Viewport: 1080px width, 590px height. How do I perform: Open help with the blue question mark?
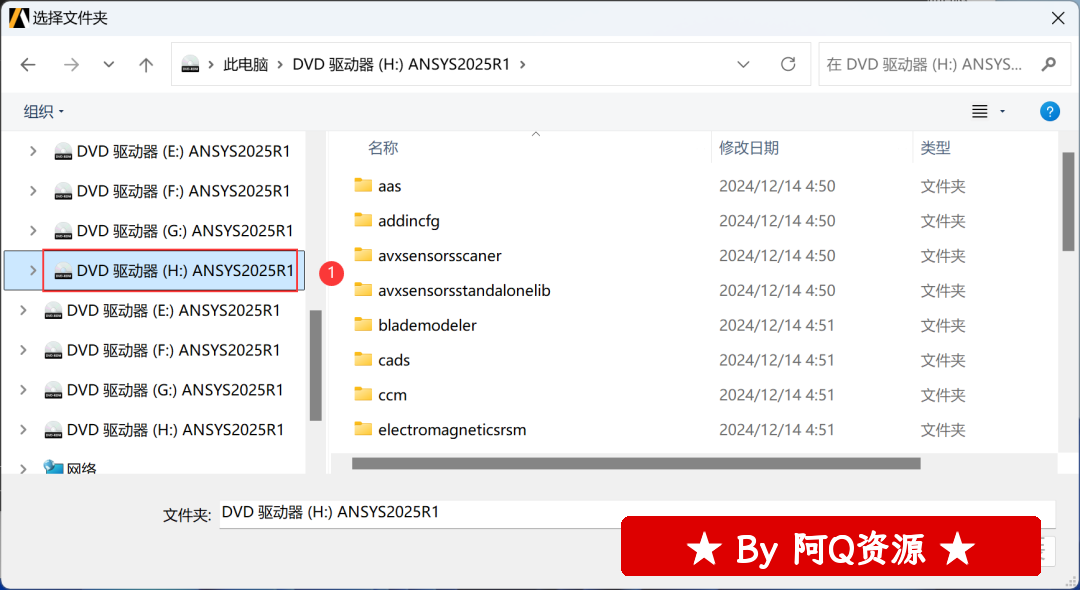pos(1050,111)
